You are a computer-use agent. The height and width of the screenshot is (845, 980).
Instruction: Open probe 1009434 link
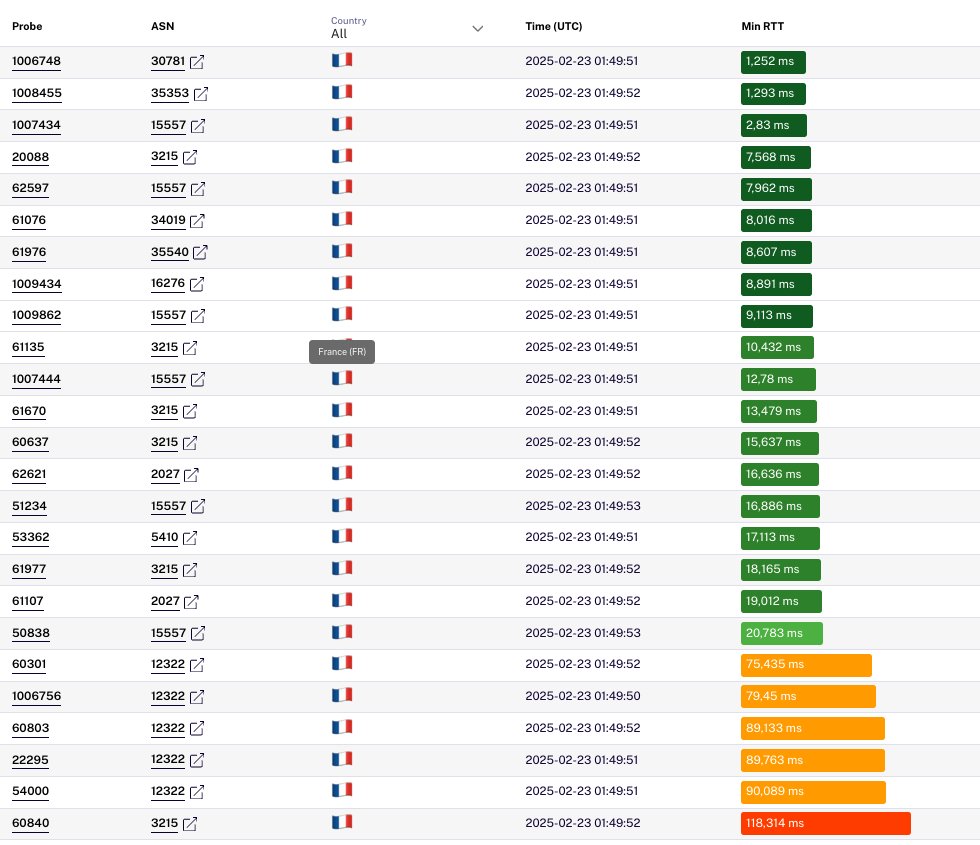click(37, 284)
